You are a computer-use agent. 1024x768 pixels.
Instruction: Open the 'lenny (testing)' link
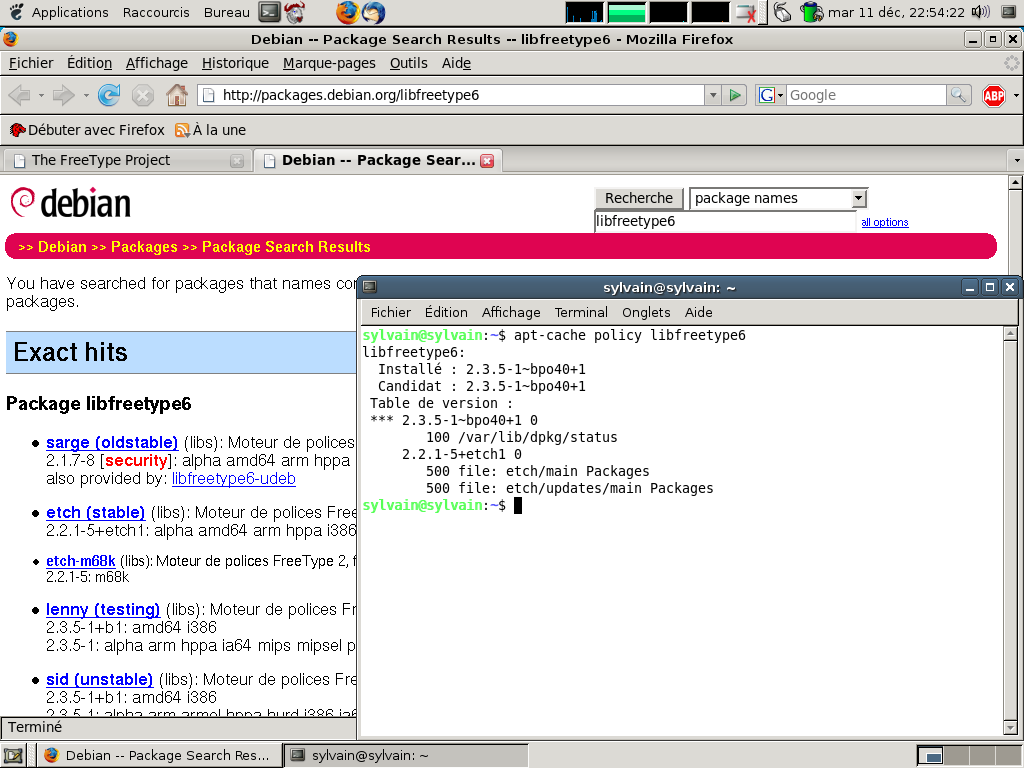[103, 609]
